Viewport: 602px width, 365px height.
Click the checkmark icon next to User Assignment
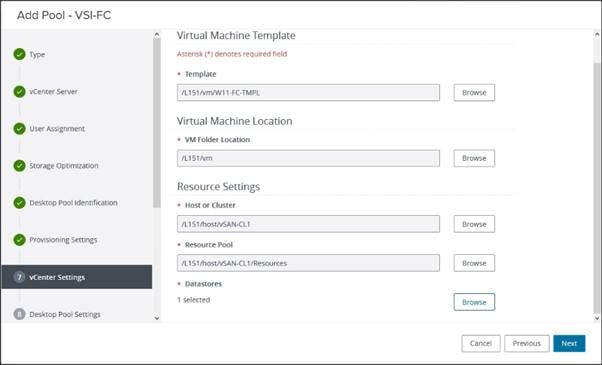[x=19, y=129]
